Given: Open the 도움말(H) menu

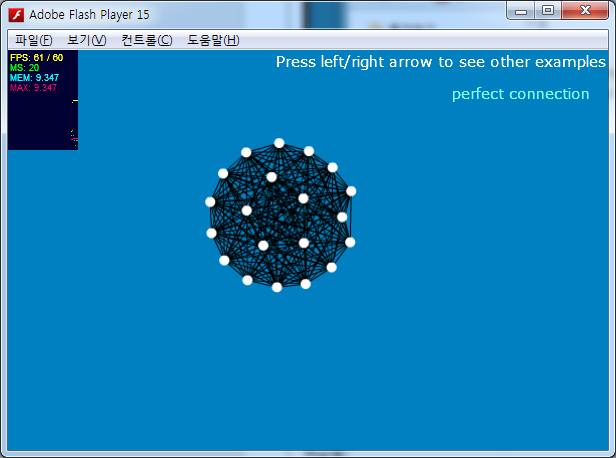Looking at the screenshot, I should [213, 40].
